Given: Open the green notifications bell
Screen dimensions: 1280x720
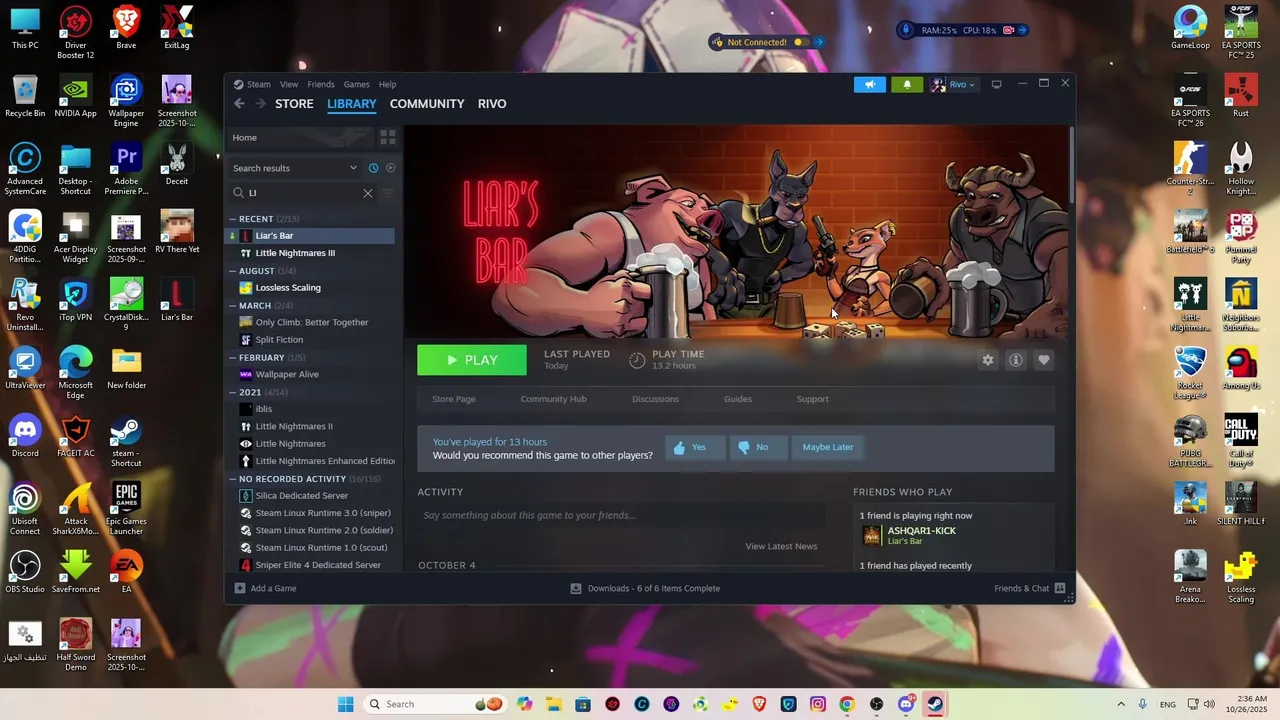Looking at the screenshot, I should point(907,84).
